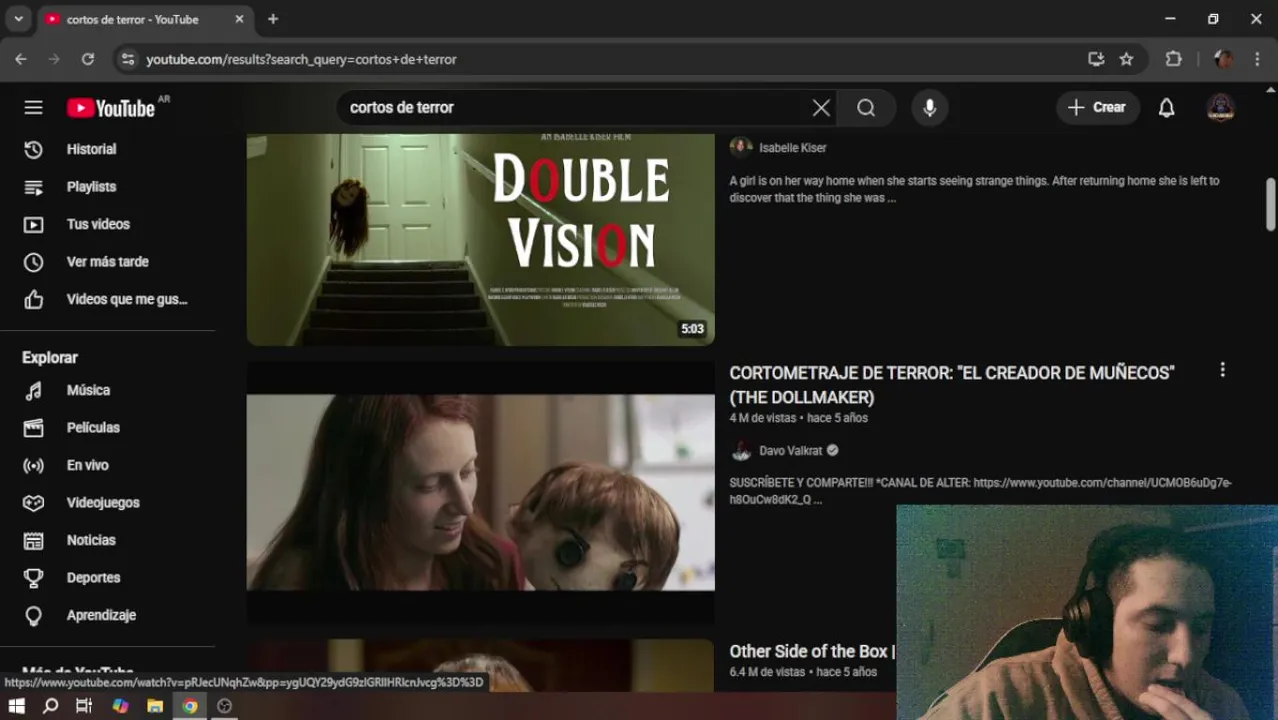Click the Chrome icon in the taskbar
This screenshot has width=1278, height=720.
[189, 706]
